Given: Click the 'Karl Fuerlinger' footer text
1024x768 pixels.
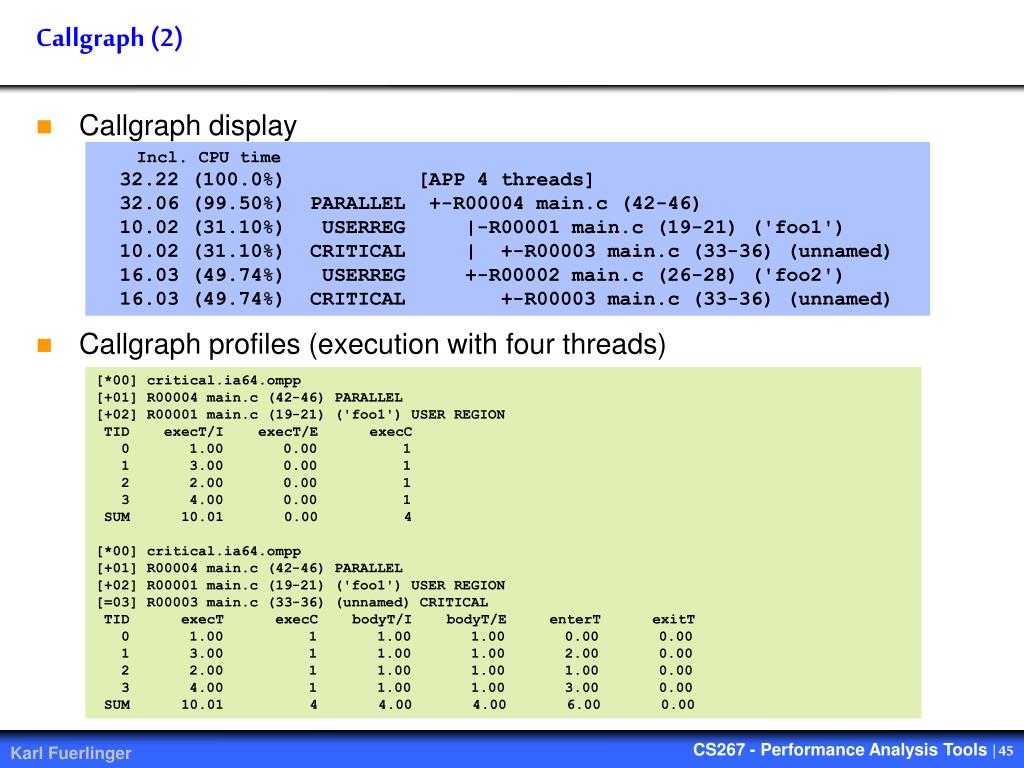Looking at the screenshot, I should pyautogui.click(x=71, y=753).
